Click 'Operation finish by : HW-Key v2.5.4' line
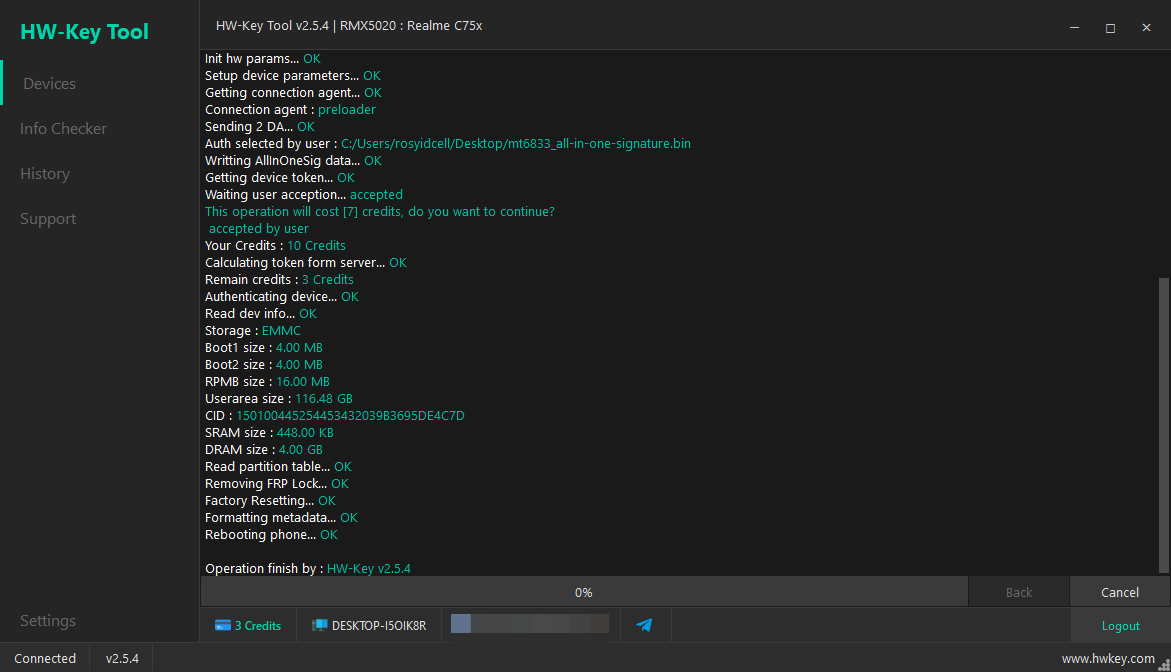Image resolution: width=1171 pixels, height=672 pixels. pos(308,569)
